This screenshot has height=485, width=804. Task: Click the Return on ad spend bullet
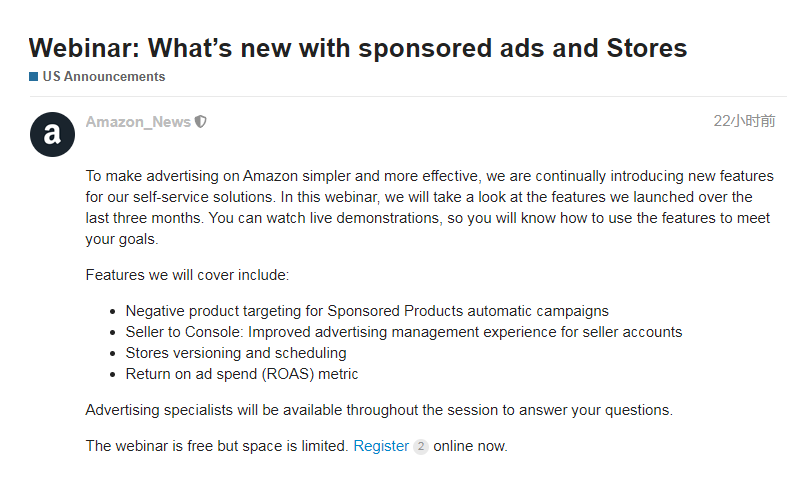(241, 374)
